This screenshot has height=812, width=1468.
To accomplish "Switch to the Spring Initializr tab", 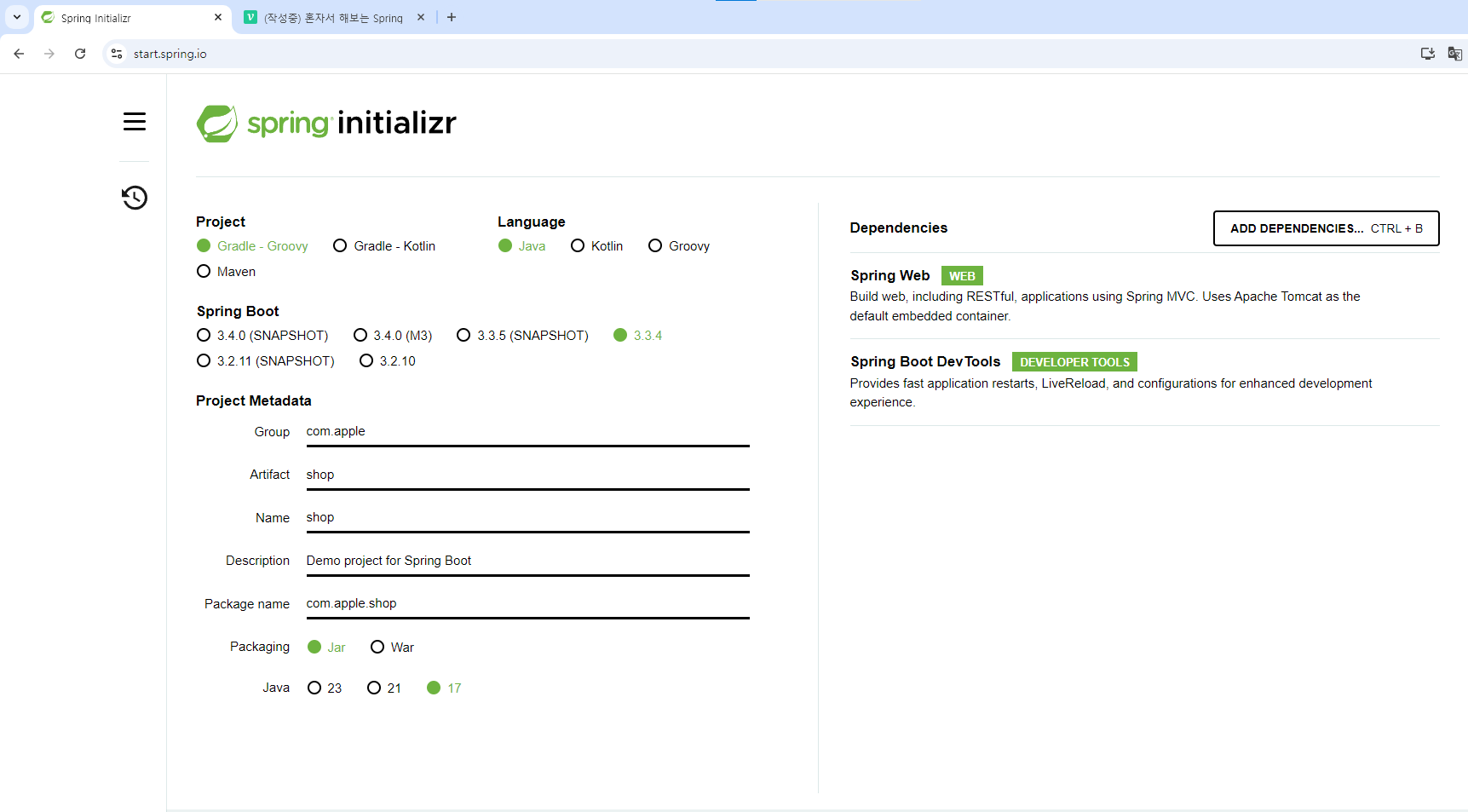I will [x=133, y=18].
